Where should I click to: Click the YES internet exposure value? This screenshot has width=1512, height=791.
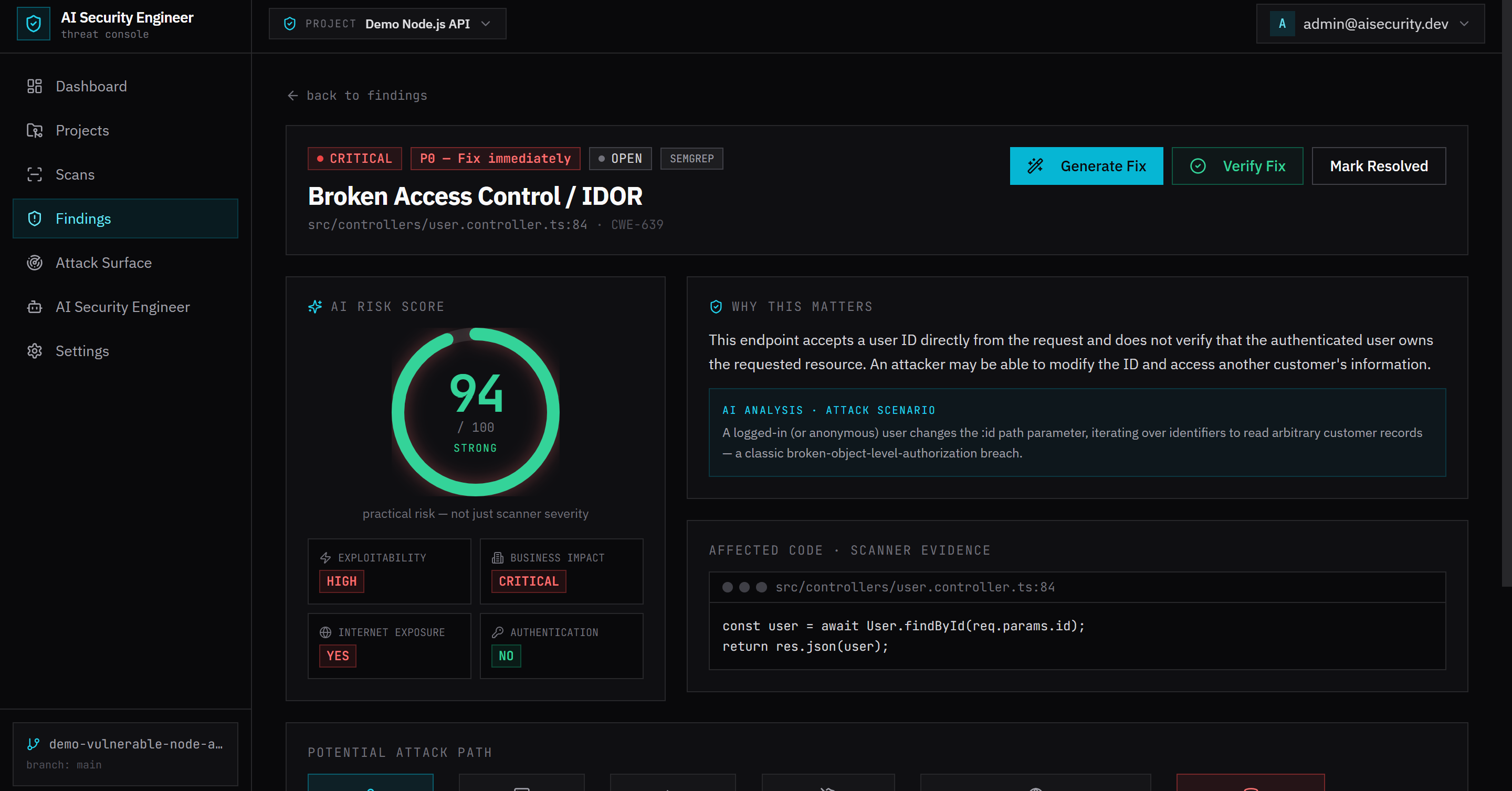pos(338,656)
